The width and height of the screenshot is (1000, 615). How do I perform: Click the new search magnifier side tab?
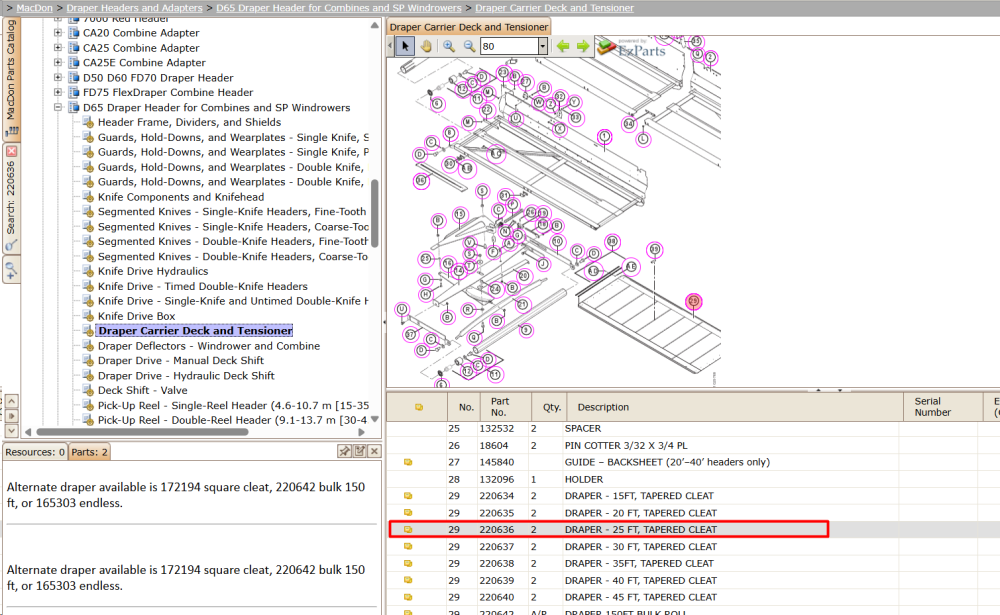coord(11,270)
